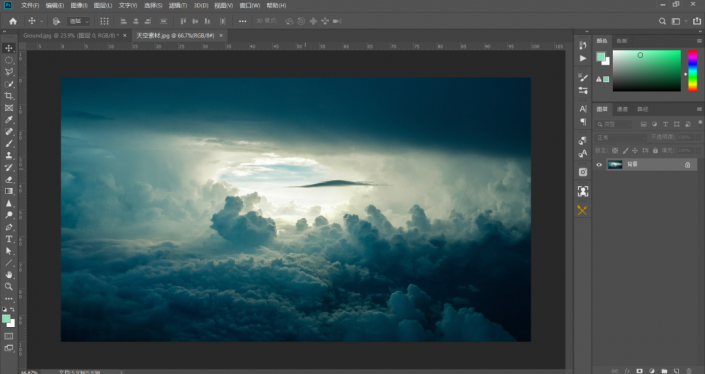The height and width of the screenshot is (374, 705).
Task: Select the Eyedropper tool
Action: click(9, 120)
